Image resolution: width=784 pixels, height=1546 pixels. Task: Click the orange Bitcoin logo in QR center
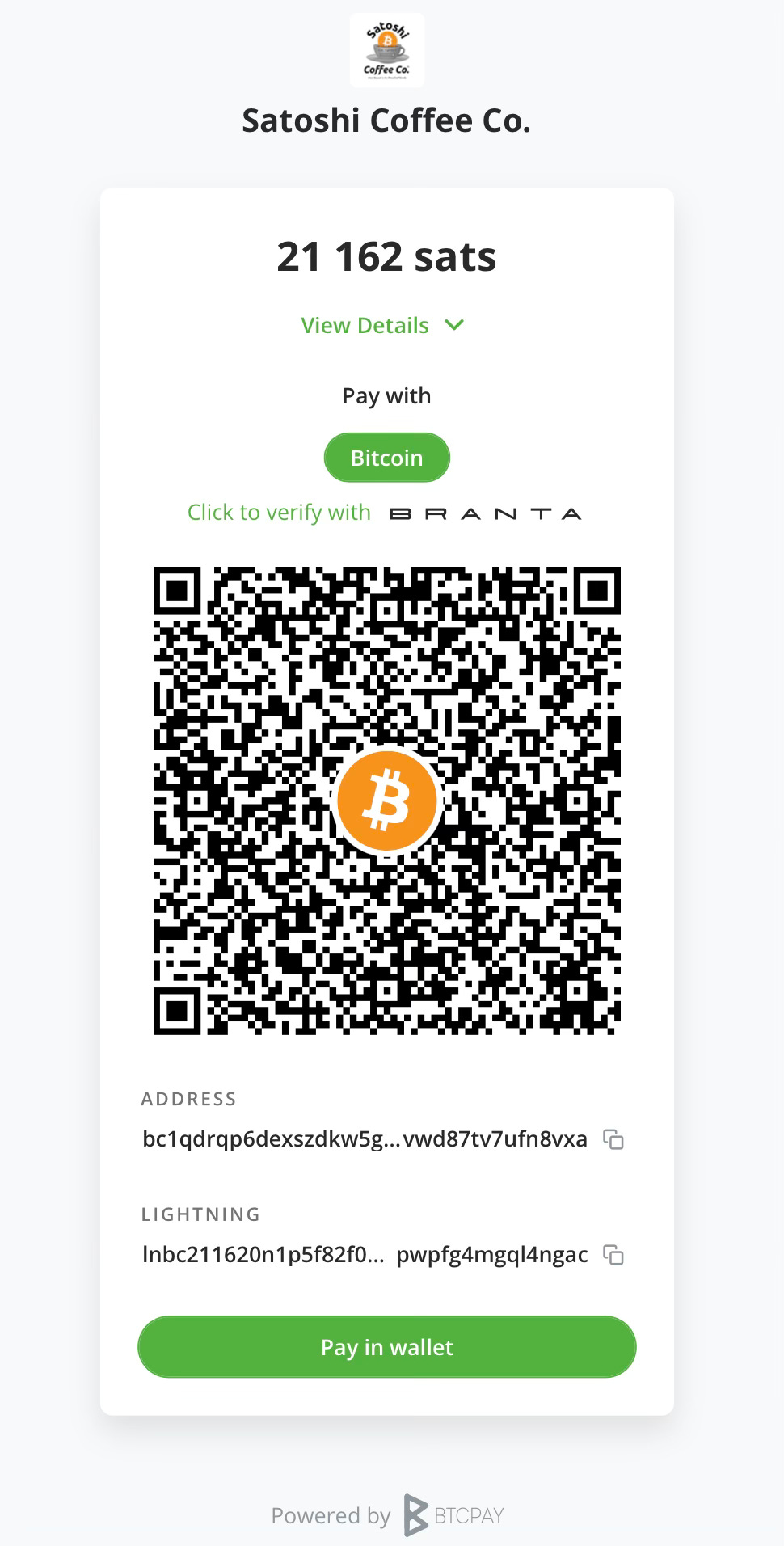click(x=387, y=800)
